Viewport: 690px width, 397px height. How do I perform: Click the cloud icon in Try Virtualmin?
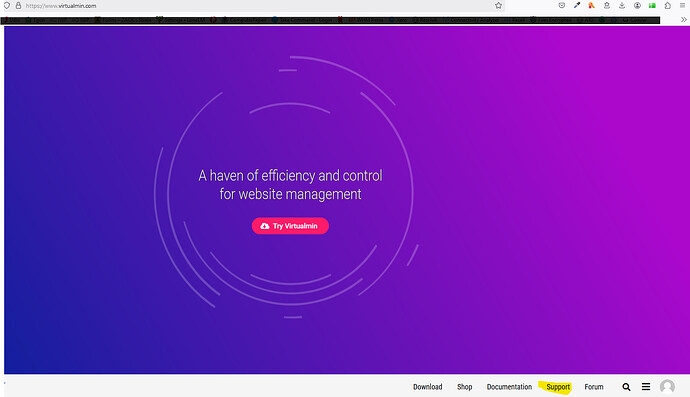click(264, 226)
